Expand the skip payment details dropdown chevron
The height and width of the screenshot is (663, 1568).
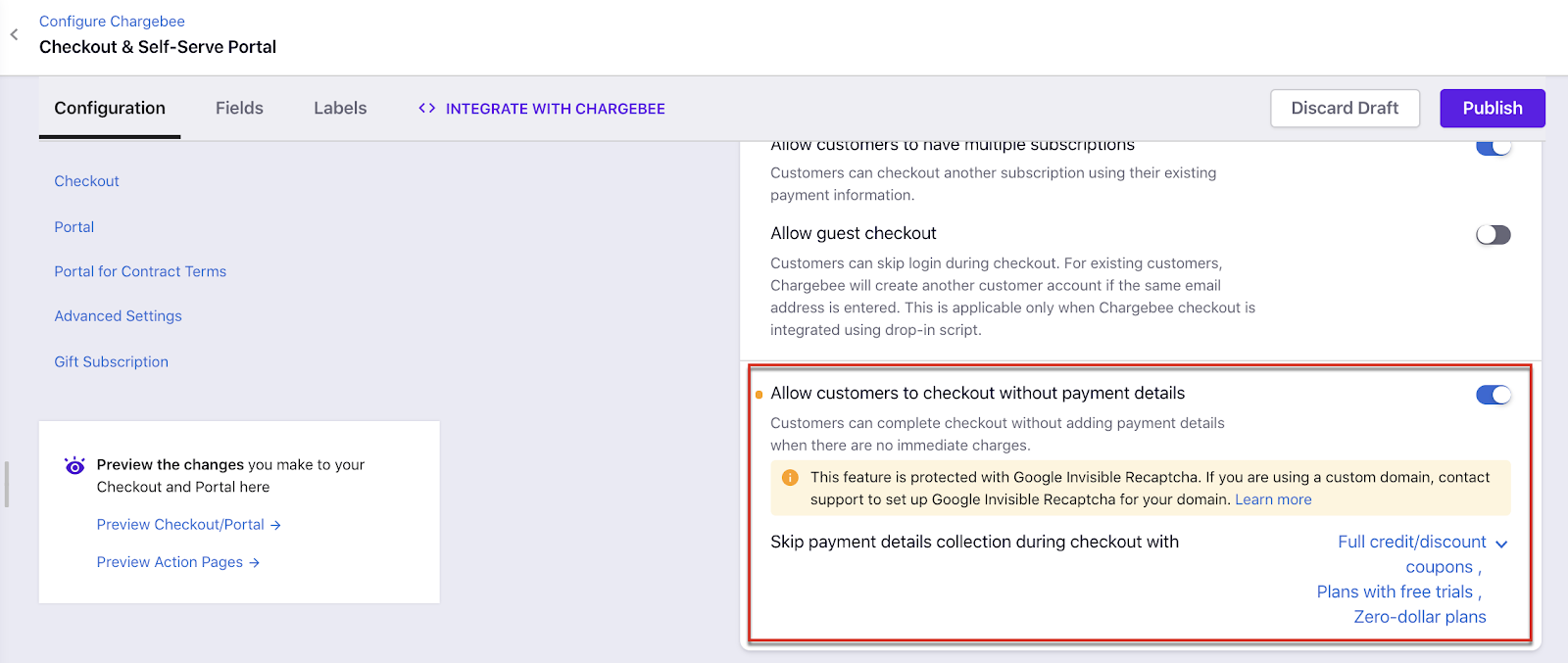[1501, 544]
